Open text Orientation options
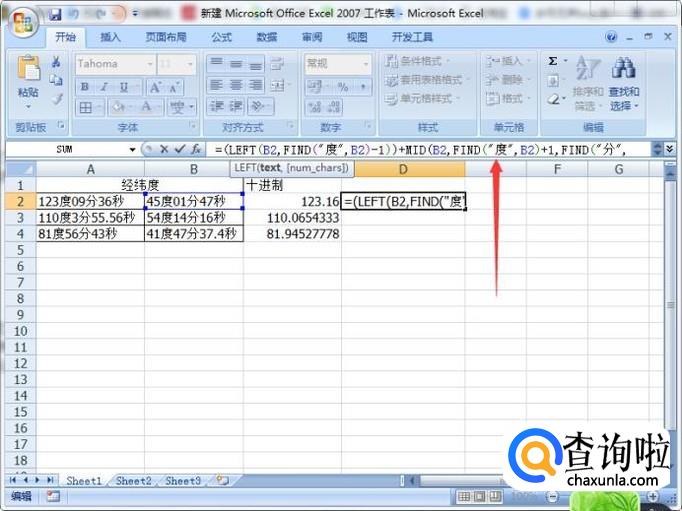 (259, 107)
